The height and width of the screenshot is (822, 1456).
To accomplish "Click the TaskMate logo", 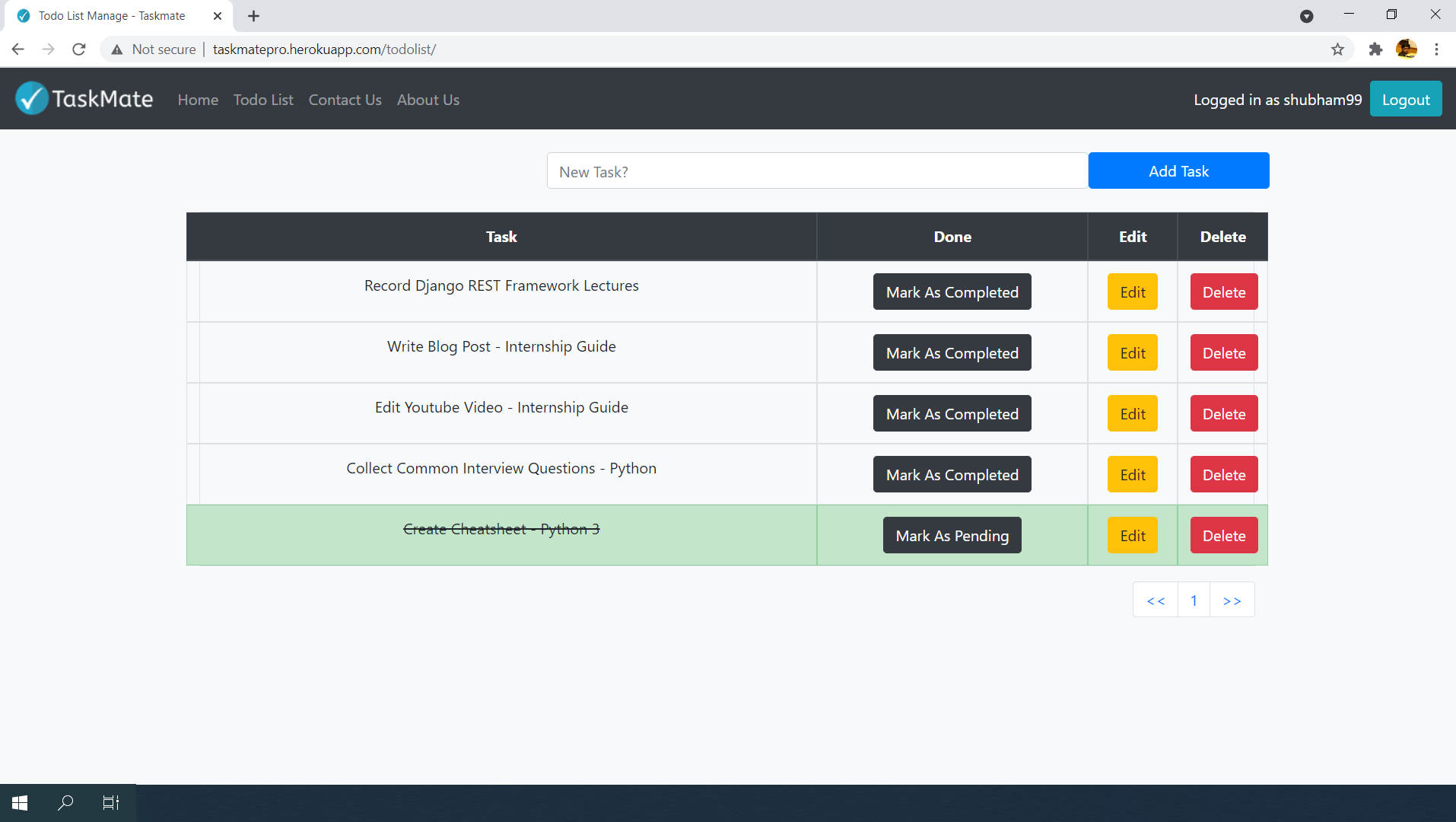I will coord(84,98).
